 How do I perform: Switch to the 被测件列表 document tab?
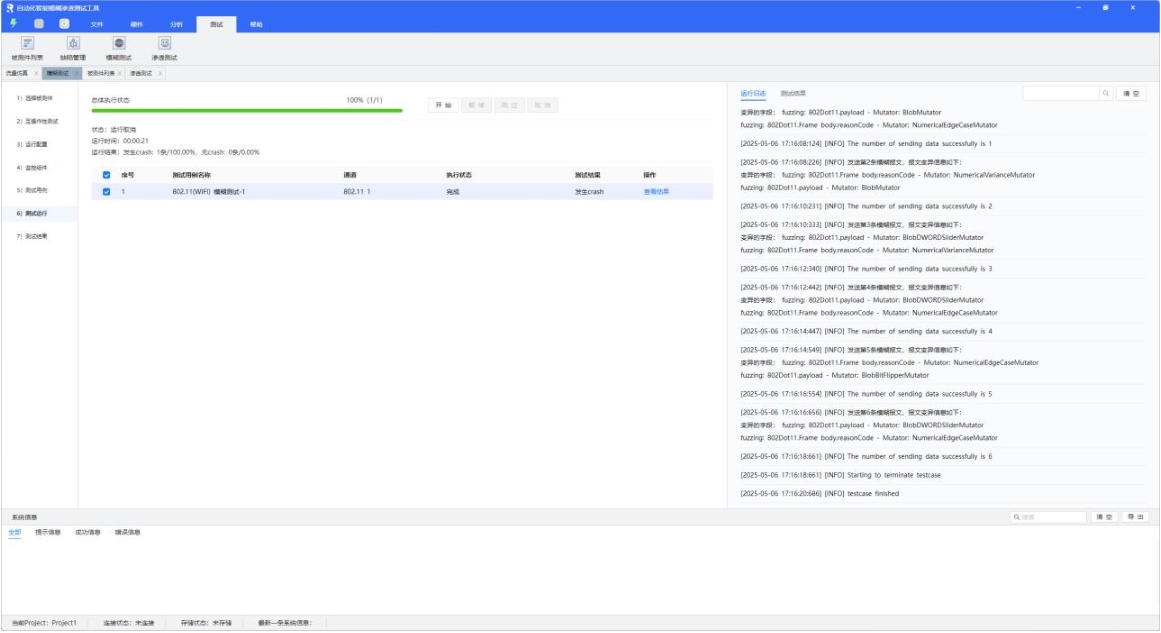[101, 73]
